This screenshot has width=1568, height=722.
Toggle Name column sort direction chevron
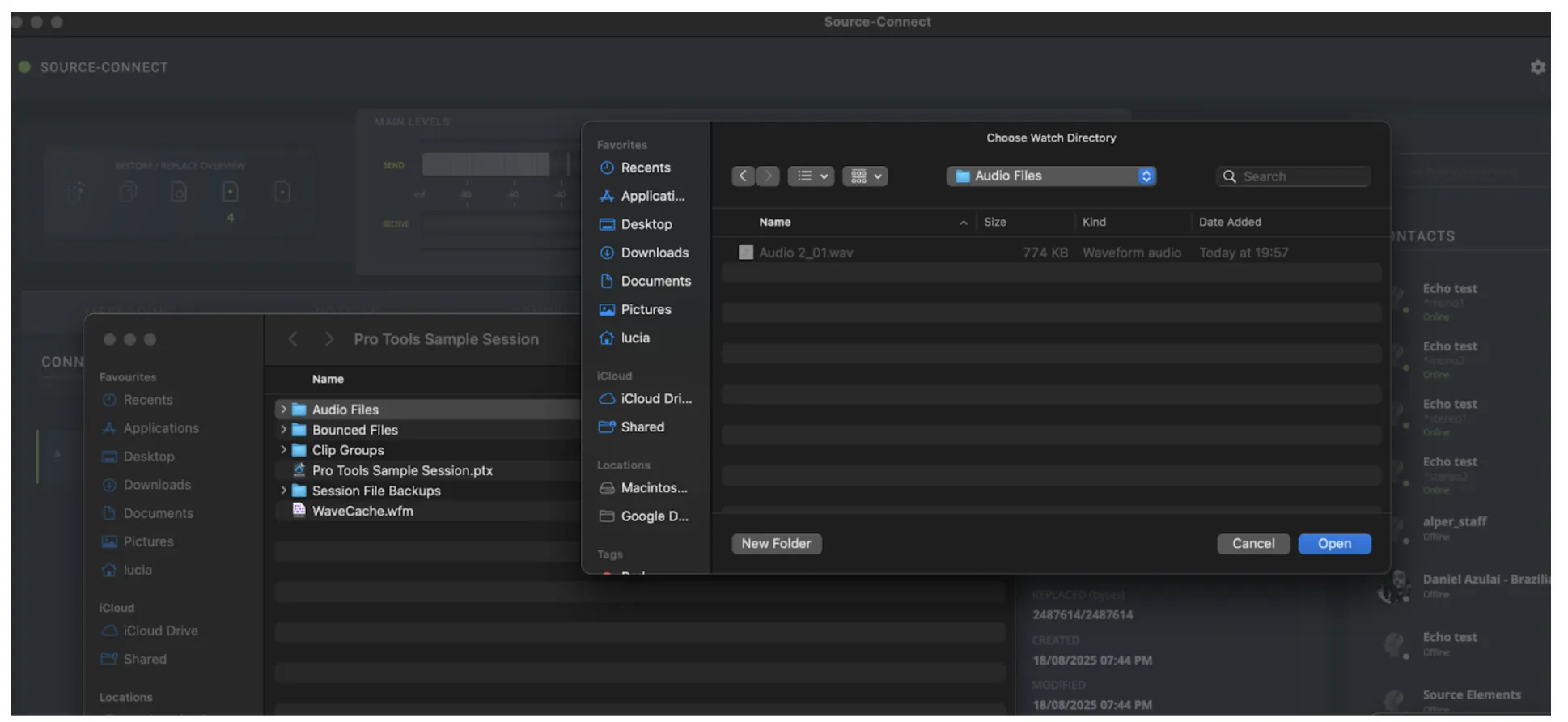point(963,223)
